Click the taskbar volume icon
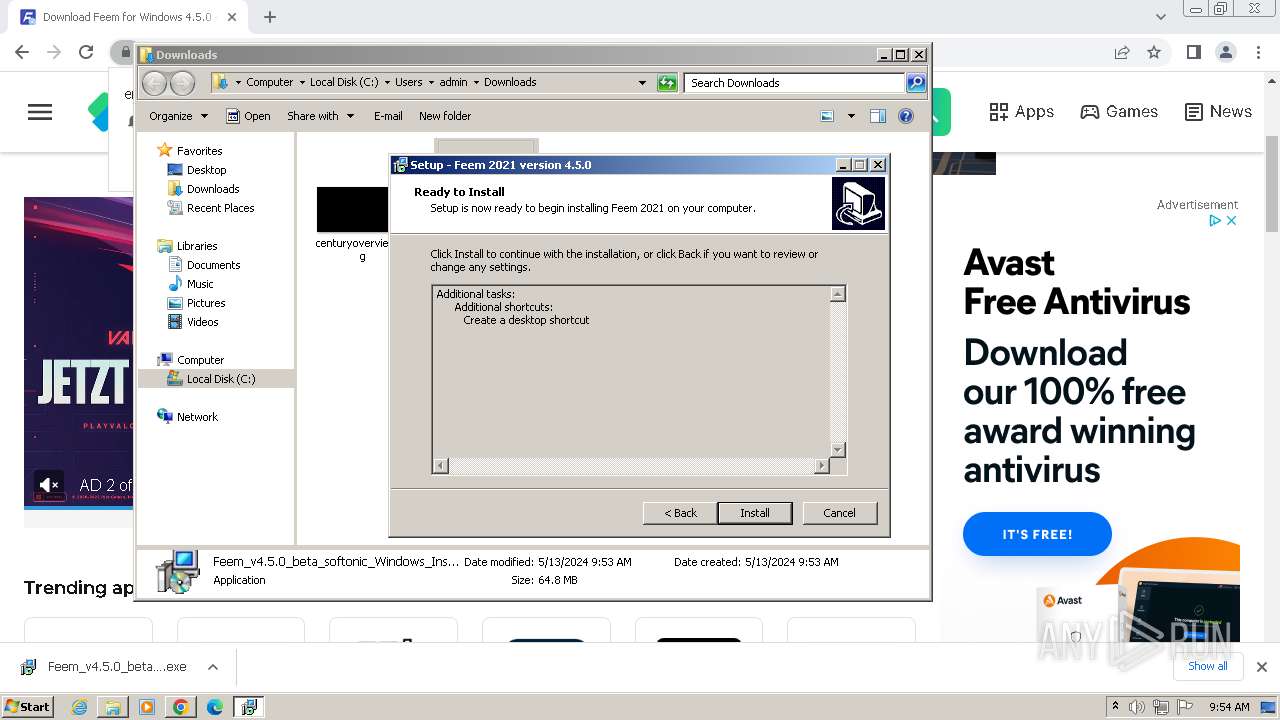 (x=1137, y=707)
